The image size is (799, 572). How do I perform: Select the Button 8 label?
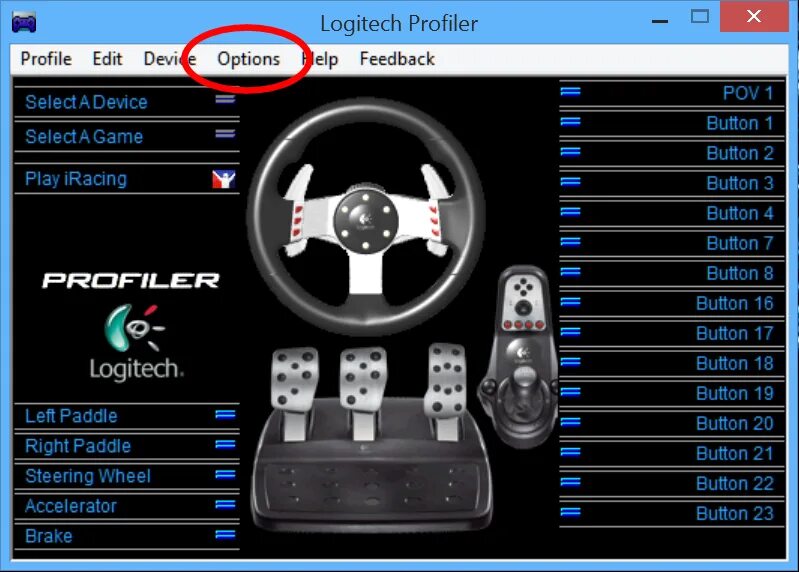740,274
